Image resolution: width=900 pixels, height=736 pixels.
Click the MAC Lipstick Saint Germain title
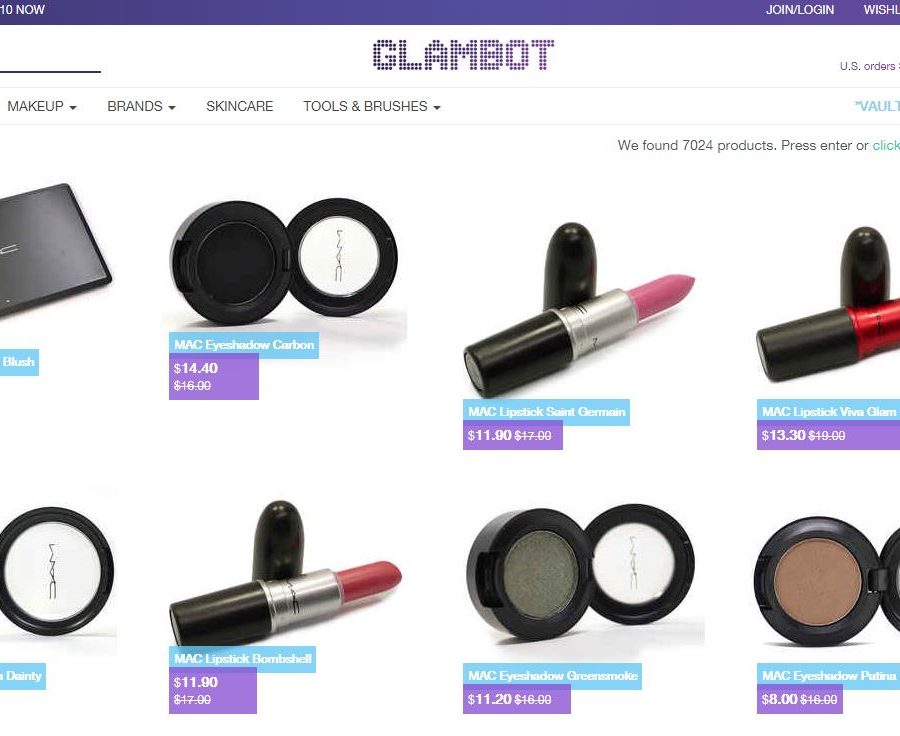[x=546, y=412]
